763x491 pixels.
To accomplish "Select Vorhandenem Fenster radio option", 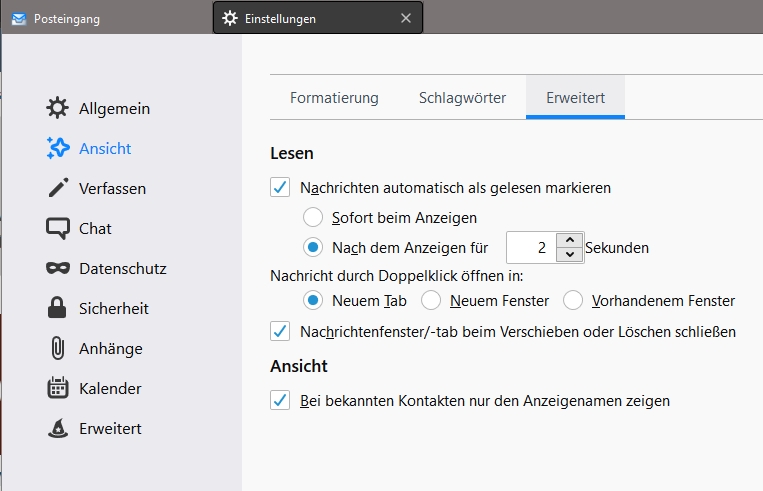I will [573, 300].
